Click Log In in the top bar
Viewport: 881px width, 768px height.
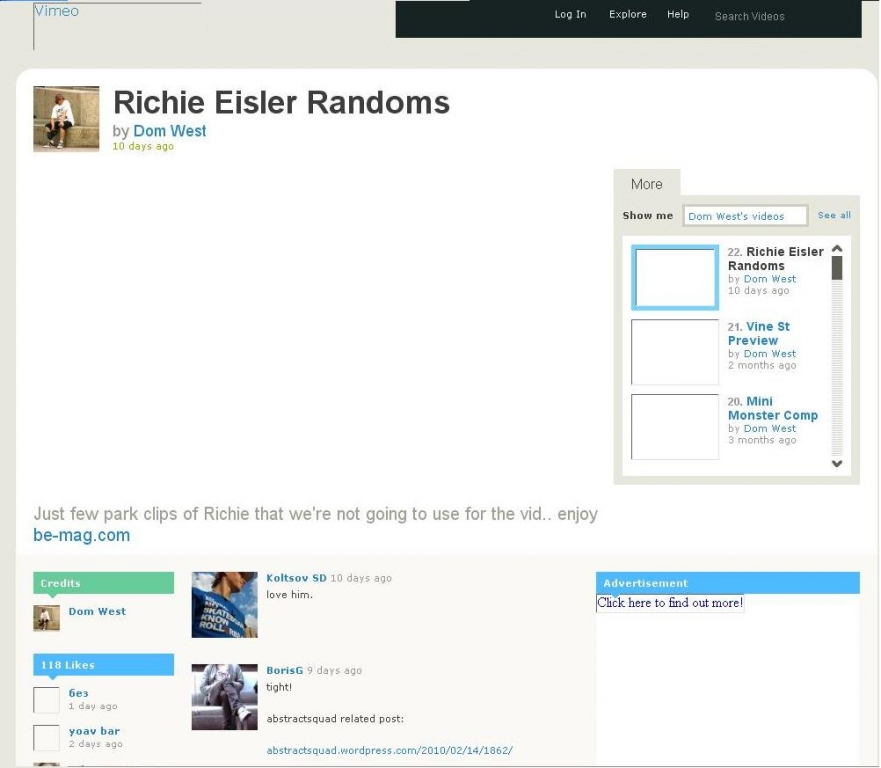570,15
